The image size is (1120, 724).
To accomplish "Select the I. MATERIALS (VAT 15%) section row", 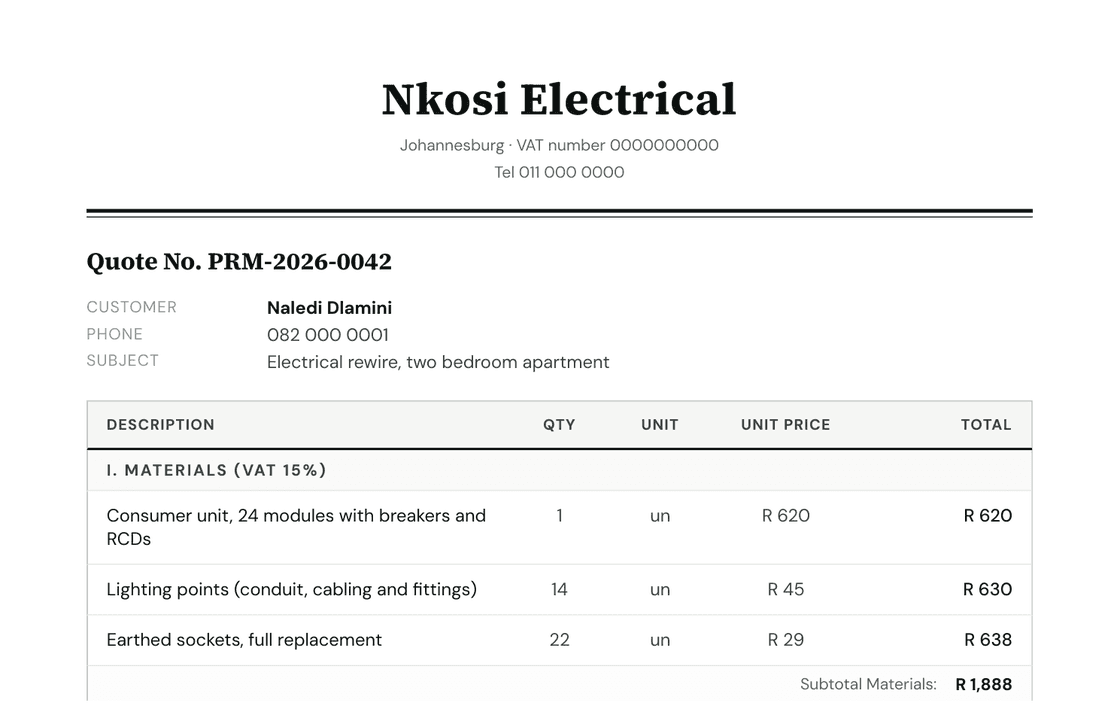I will [x=559, y=471].
